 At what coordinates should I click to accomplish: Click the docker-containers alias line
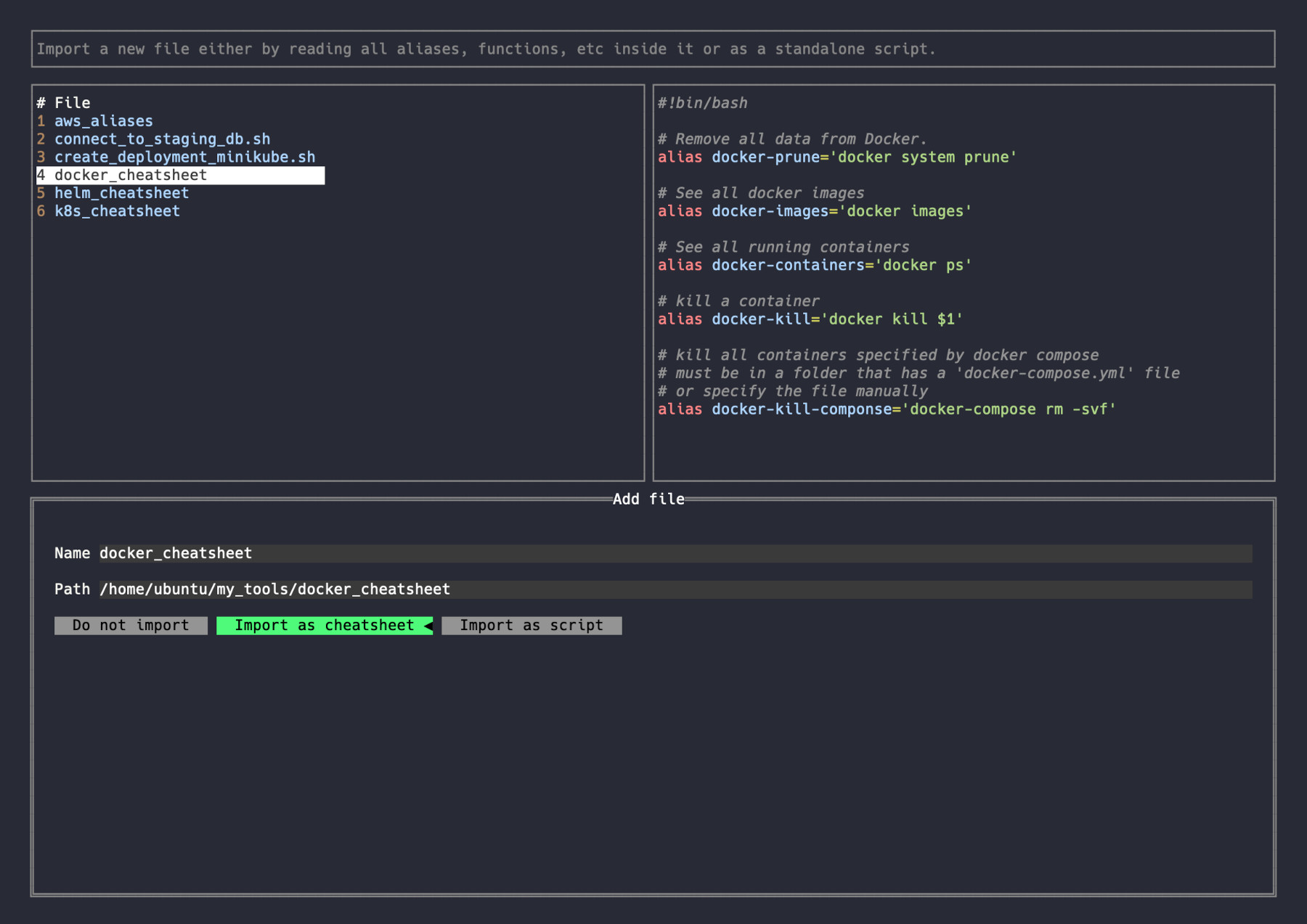coord(814,266)
